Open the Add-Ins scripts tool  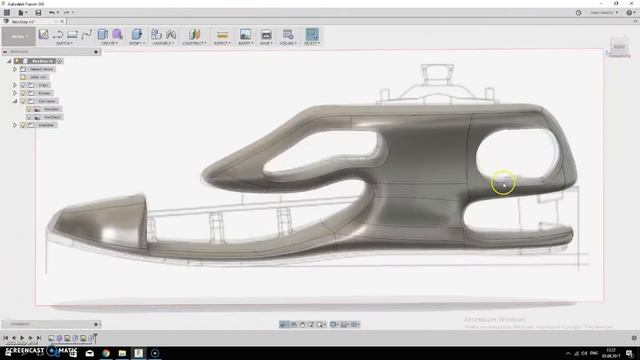[288, 34]
